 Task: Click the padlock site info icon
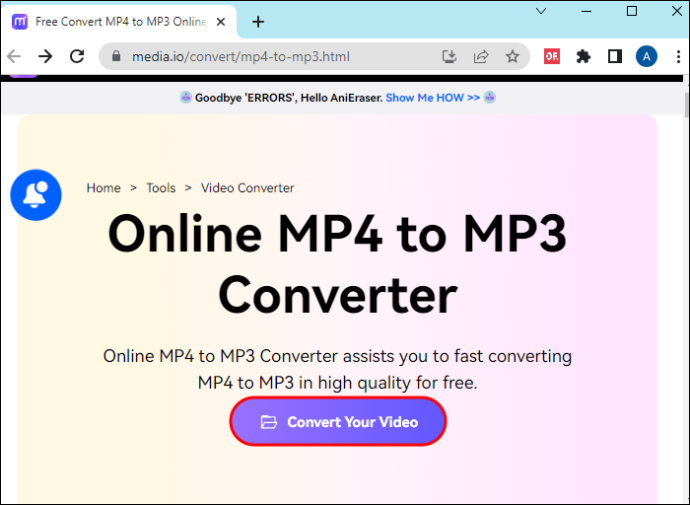click(x=116, y=56)
